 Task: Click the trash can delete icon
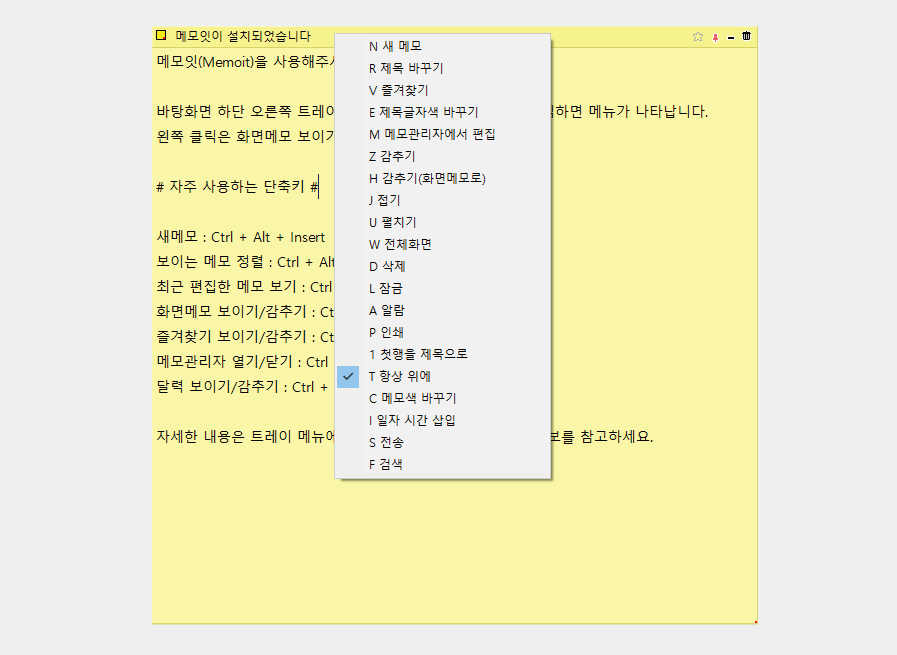(x=747, y=36)
